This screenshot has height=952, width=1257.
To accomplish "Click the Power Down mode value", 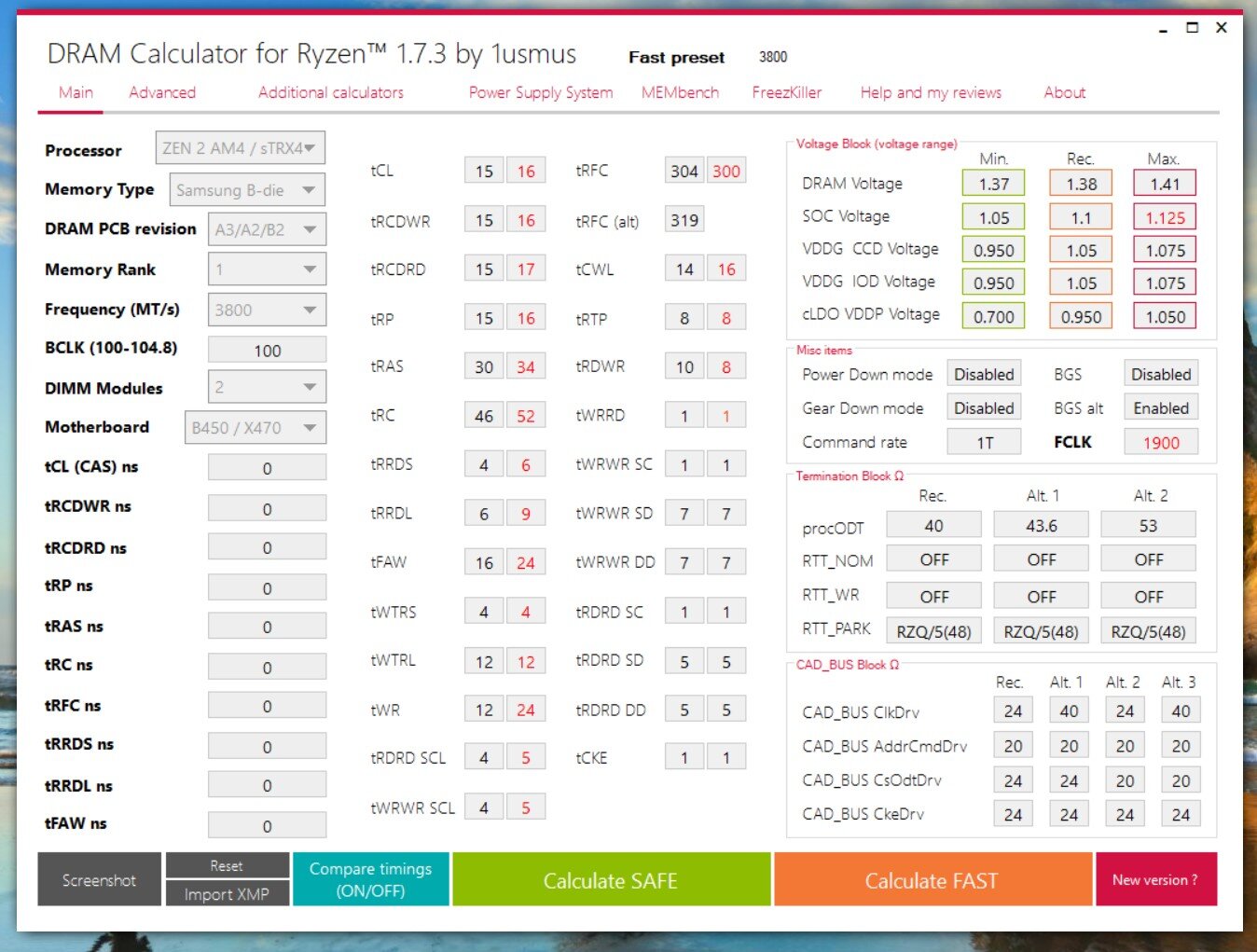I will click(984, 374).
